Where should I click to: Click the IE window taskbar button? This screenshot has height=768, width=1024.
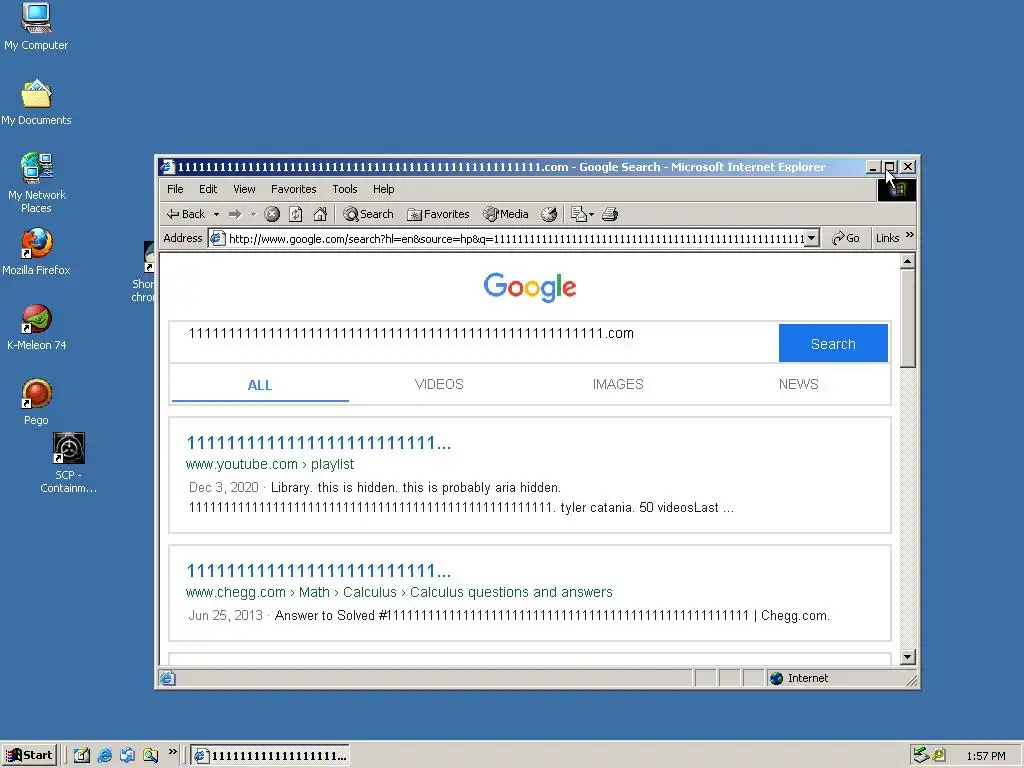270,756
